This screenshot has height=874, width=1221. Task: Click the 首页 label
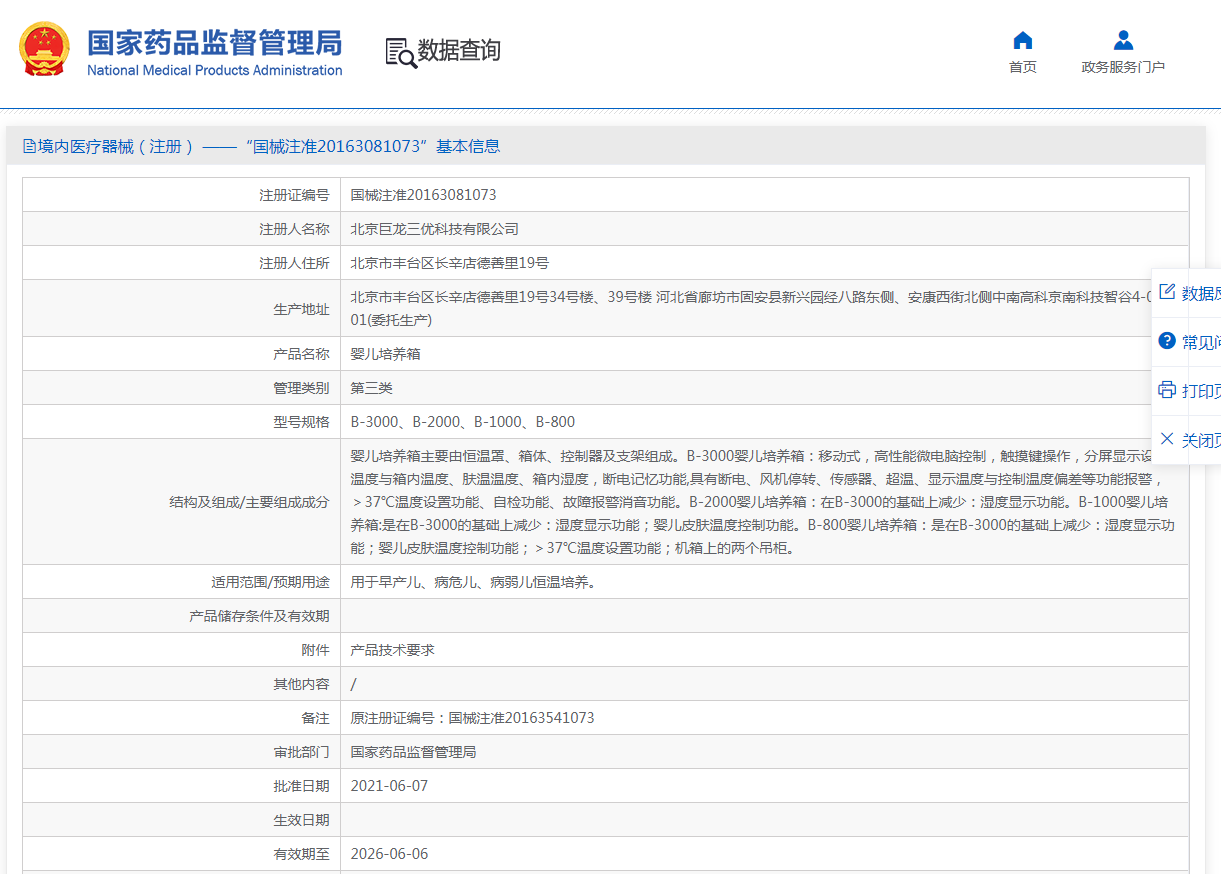pos(1023,67)
